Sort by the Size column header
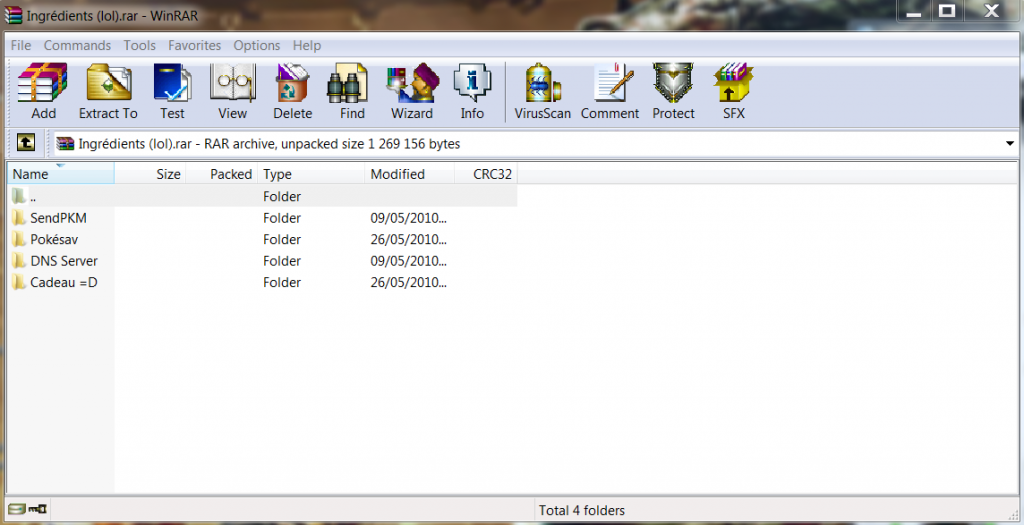This screenshot has height=525, width=1024. coord(150,174)
